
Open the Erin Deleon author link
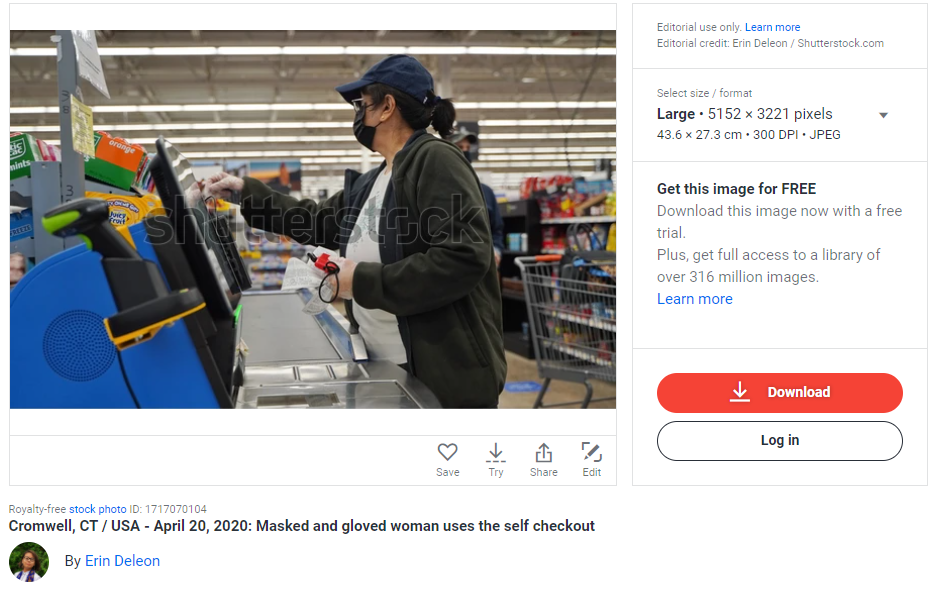click(123, 561)
